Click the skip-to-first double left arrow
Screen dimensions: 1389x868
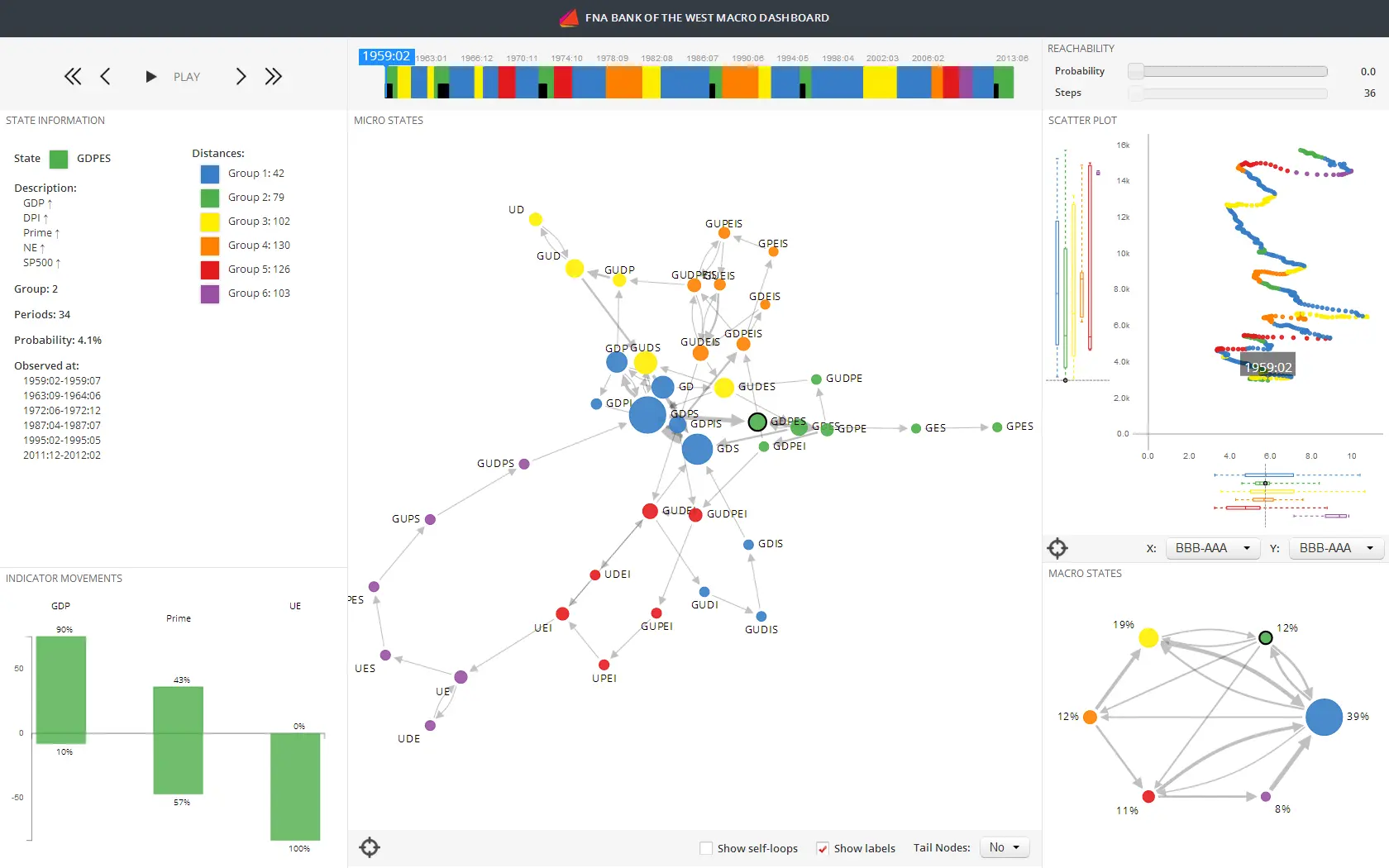[73, 77]
